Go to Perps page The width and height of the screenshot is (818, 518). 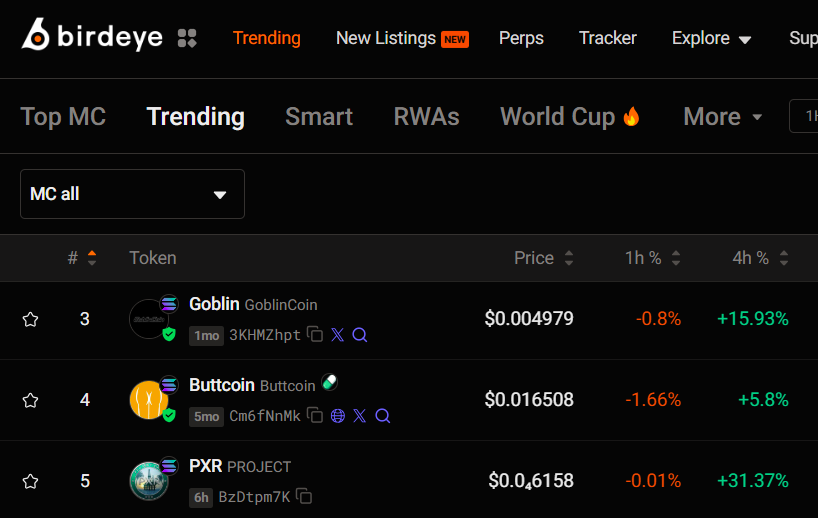coord(521,38)
